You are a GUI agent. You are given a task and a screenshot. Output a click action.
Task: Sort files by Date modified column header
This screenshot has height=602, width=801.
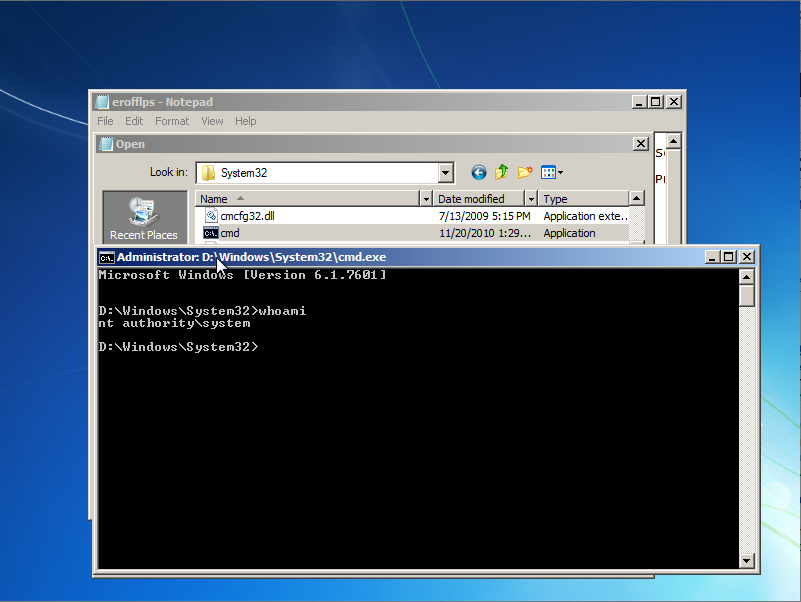[x=479, y=199]
